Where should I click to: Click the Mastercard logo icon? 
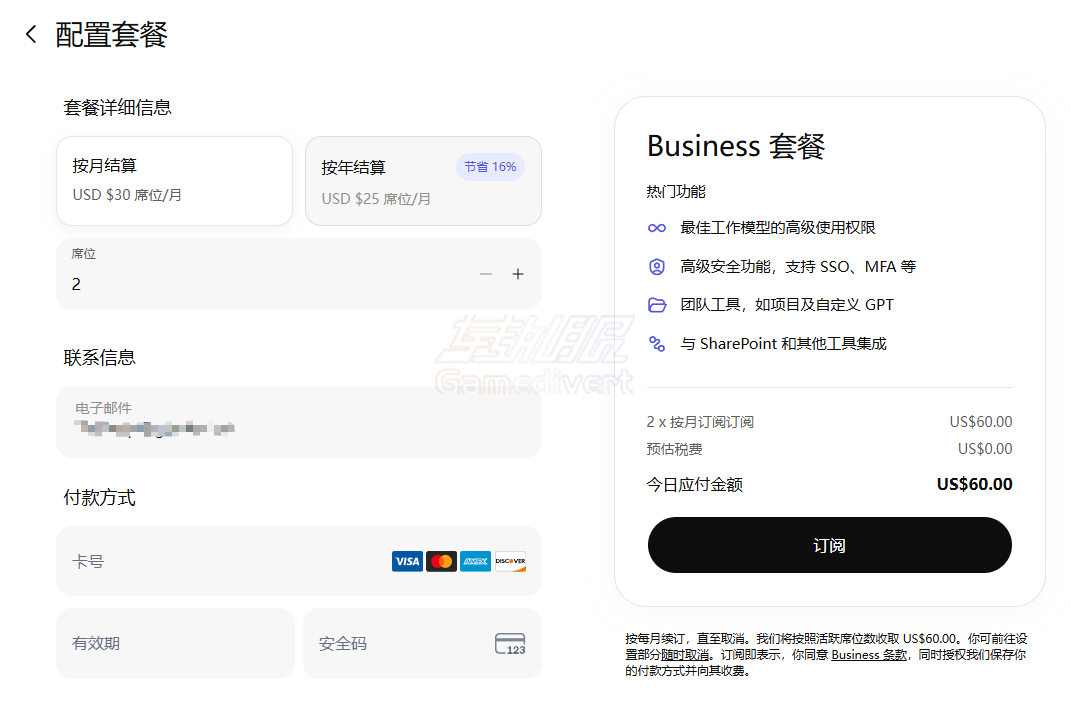441,562
